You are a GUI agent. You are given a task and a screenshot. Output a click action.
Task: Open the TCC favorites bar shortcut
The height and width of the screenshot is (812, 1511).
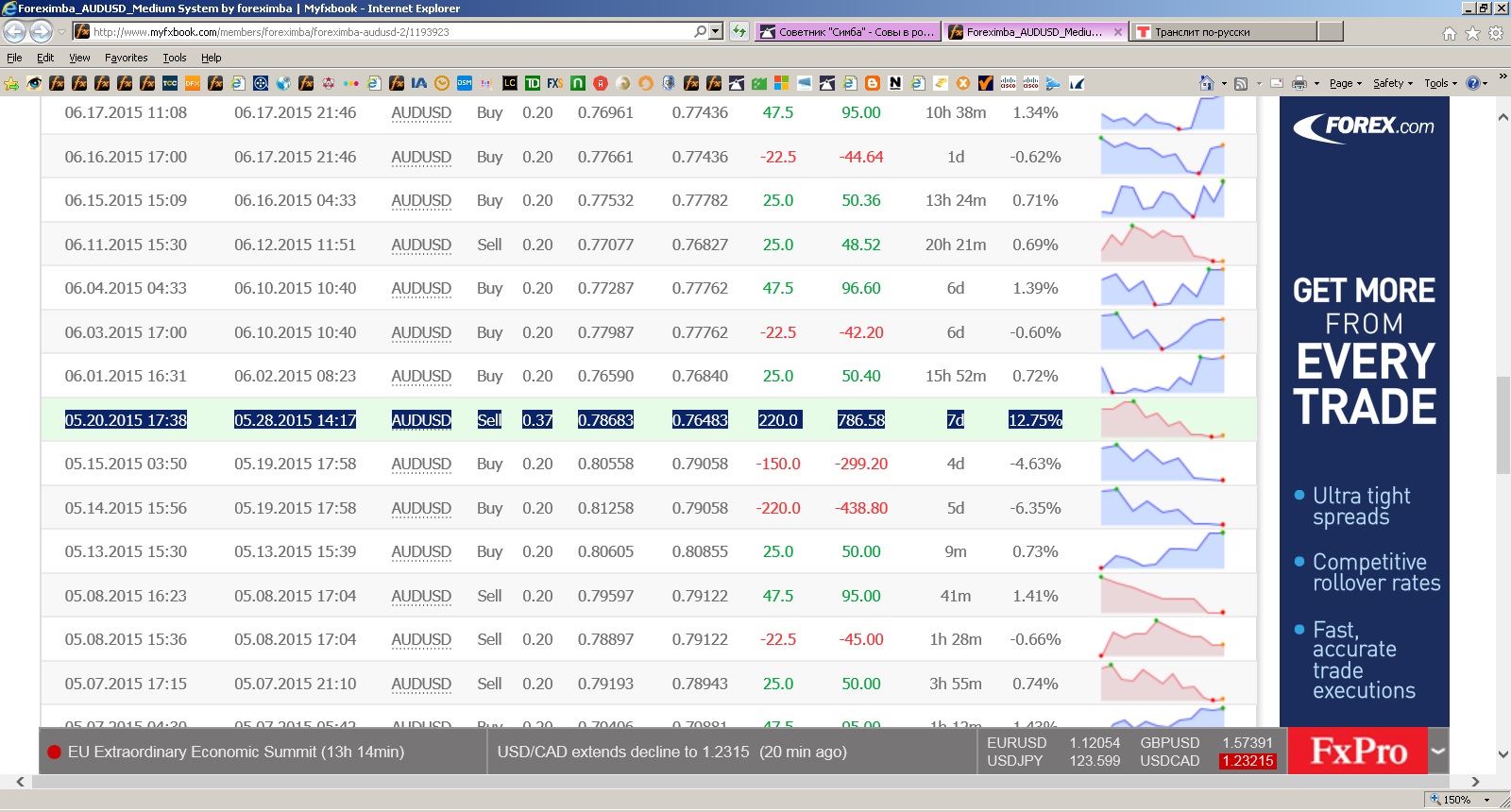click(170, 83)
